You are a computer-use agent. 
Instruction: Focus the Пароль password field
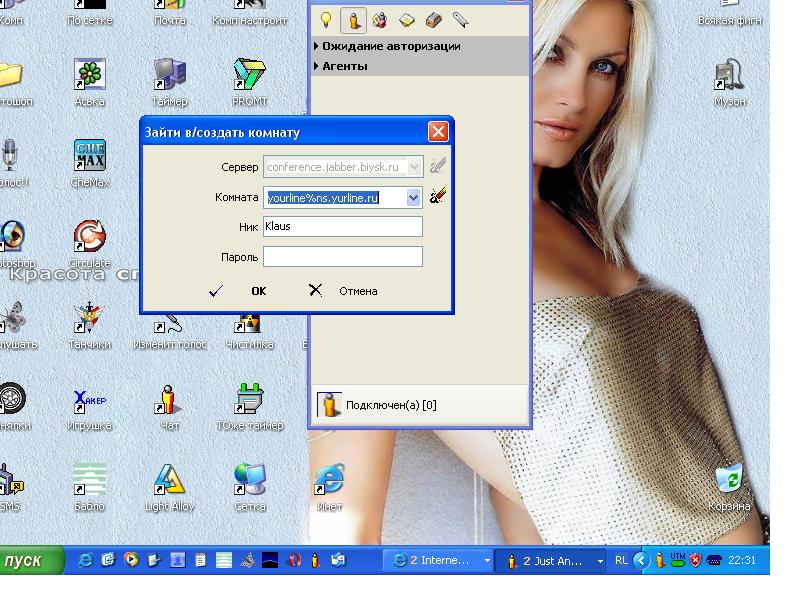coord(343,258)
